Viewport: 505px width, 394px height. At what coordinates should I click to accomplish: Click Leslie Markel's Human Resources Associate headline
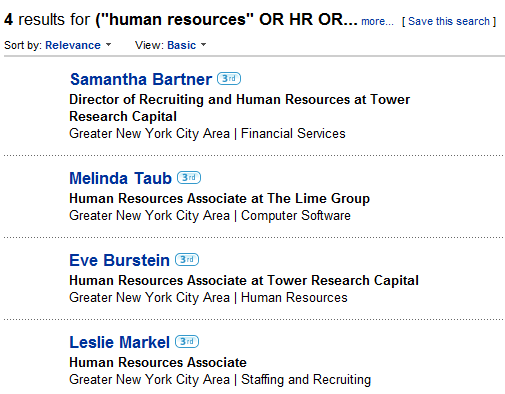point(158,362)
